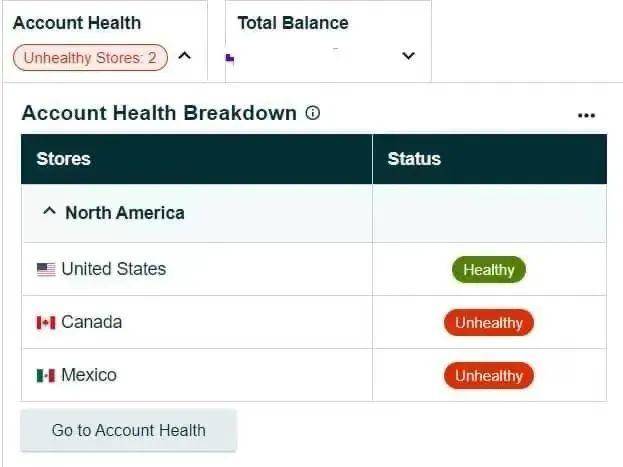Click the Unhealthy status badge for Mexico
The width and height of the screenshot is (623, 467).
(489, 376)
